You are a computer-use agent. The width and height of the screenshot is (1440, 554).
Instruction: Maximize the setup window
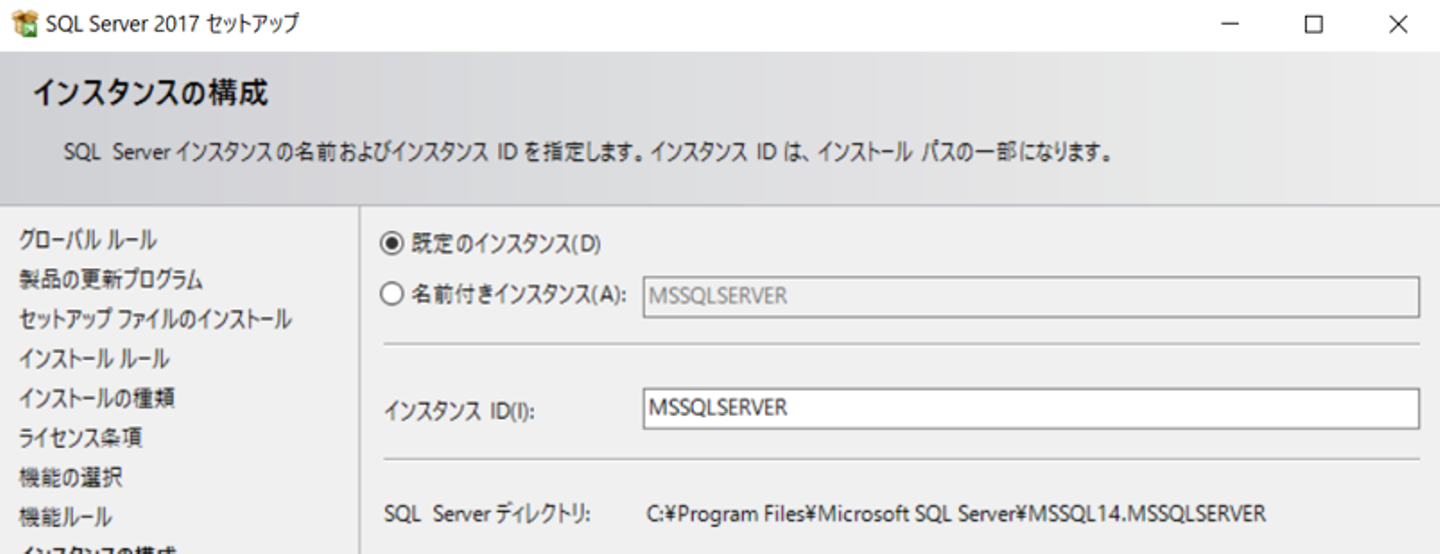click(1314, 25)
